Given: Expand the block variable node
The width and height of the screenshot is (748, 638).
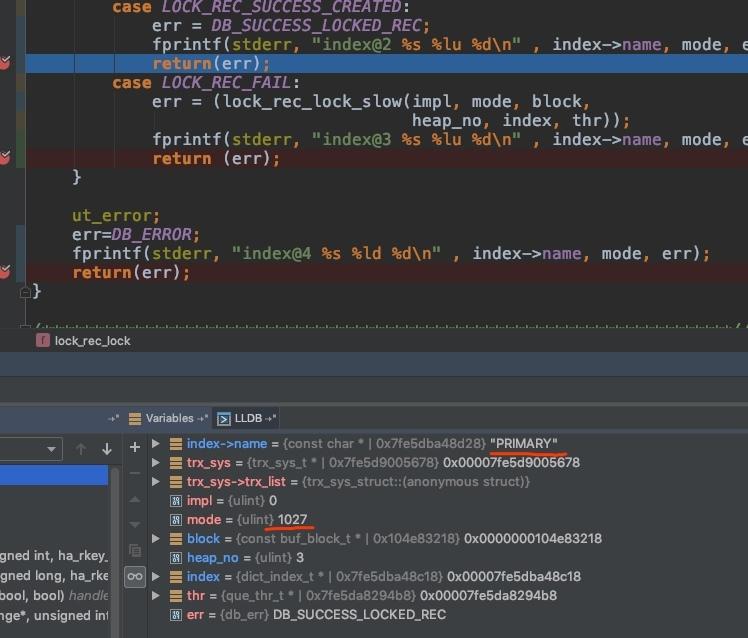Looking at the screenshot, I should coord(156,539).
